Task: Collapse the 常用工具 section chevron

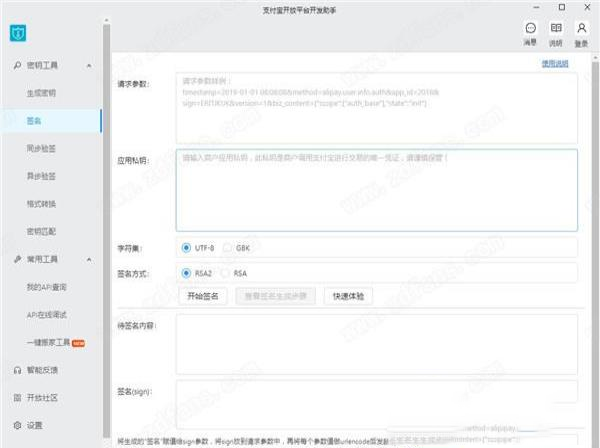Action: (x=89, y=260)
